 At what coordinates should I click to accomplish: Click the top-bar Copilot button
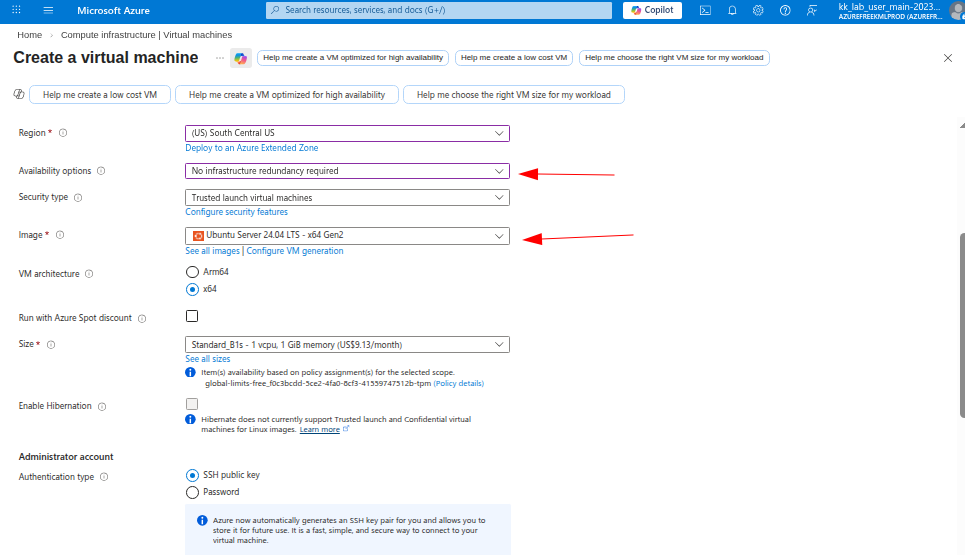click(651, 10)
